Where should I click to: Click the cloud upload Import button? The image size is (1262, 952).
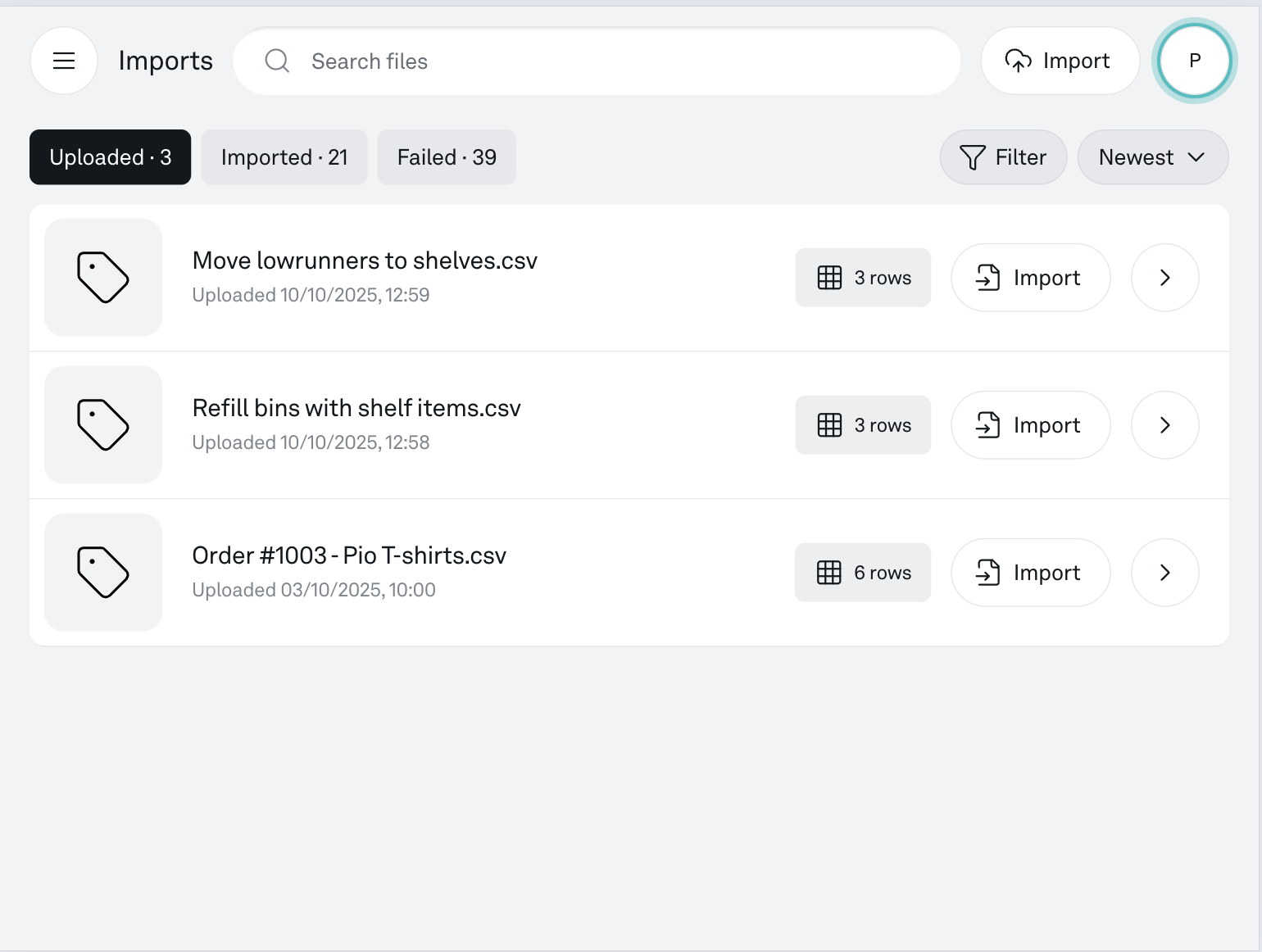pos(1059,61)
